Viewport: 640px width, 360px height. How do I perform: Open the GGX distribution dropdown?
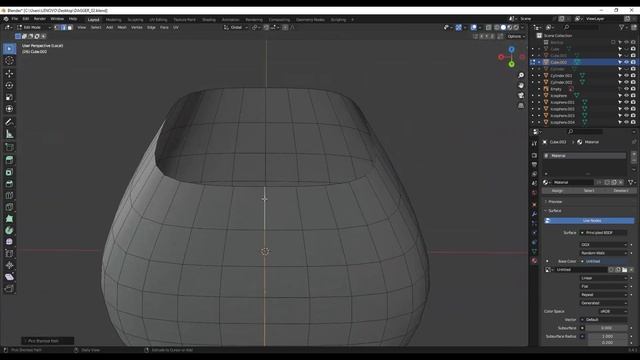click(x=604, y=244)
